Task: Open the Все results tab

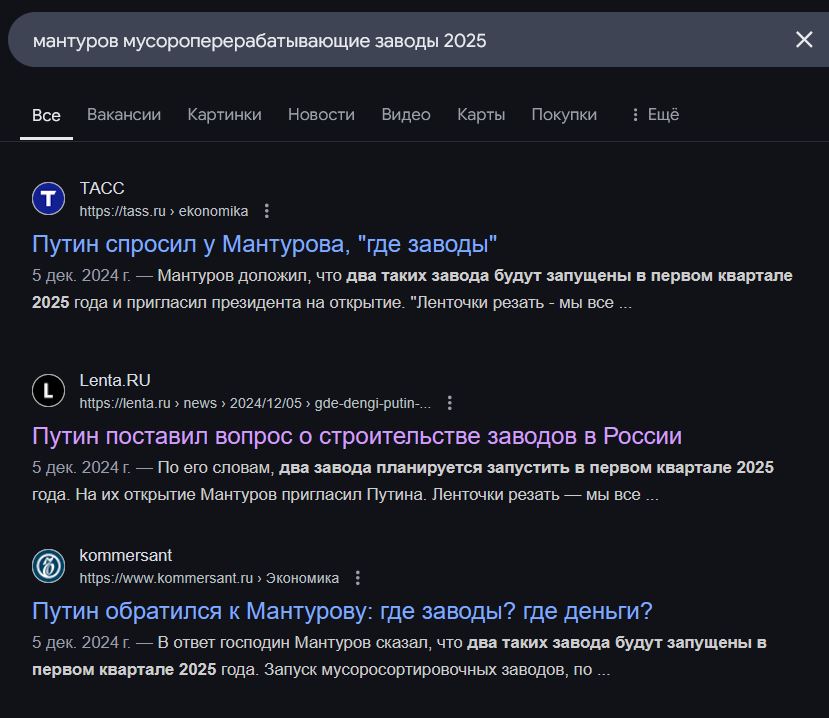Action: [46, 115]
